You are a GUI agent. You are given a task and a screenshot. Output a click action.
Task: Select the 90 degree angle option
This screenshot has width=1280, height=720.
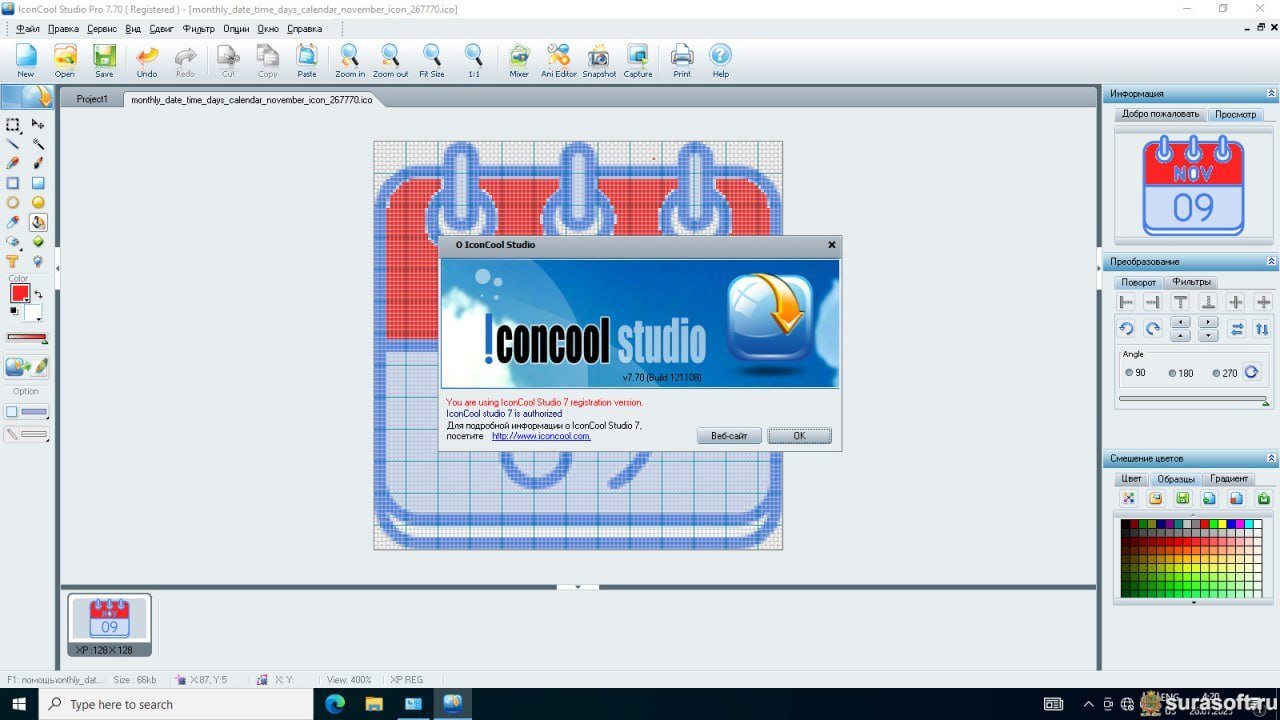(1130, 373)
